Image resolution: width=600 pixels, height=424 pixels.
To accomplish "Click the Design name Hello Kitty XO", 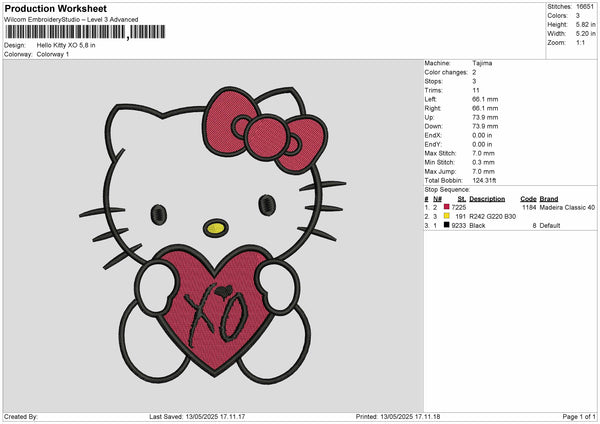I will coord(66,45).
